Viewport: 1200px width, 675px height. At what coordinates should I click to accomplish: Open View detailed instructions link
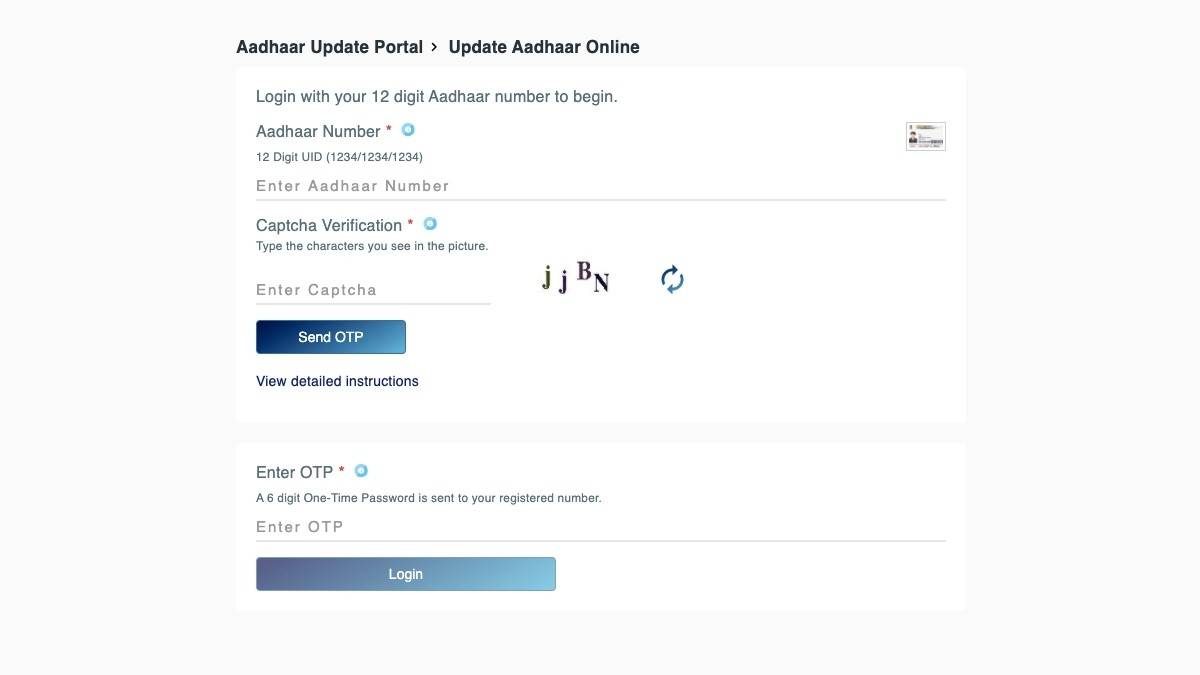337,381
